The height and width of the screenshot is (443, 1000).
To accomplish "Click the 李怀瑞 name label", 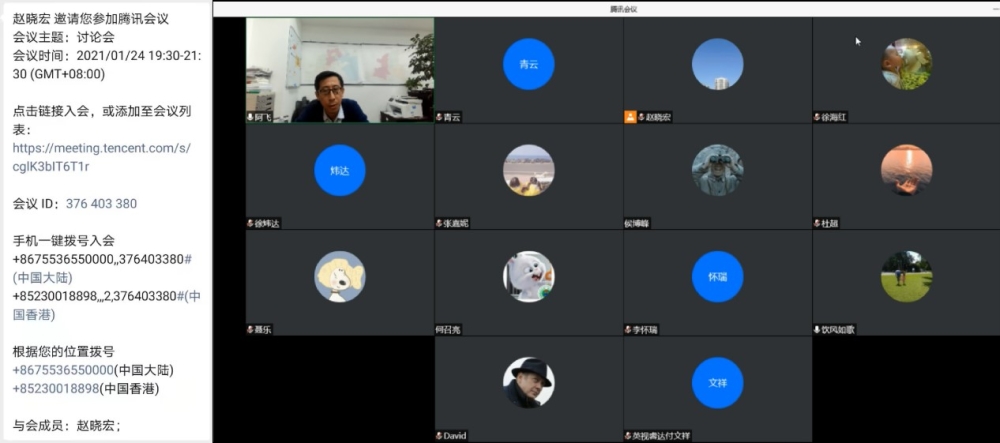I will [645, 330].
